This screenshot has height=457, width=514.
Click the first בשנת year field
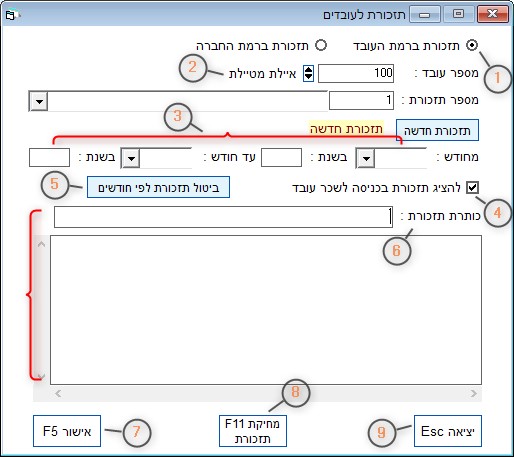coord(281,158)
